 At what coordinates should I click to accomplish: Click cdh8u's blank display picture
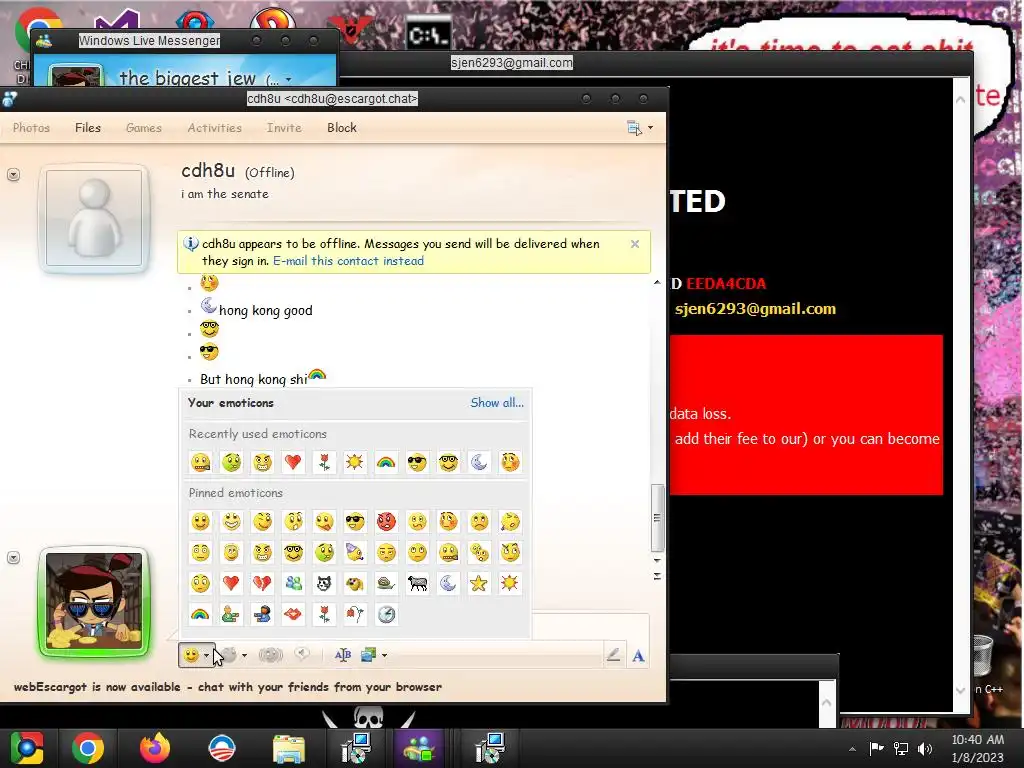pyautogui.click(x=94, y=218)
